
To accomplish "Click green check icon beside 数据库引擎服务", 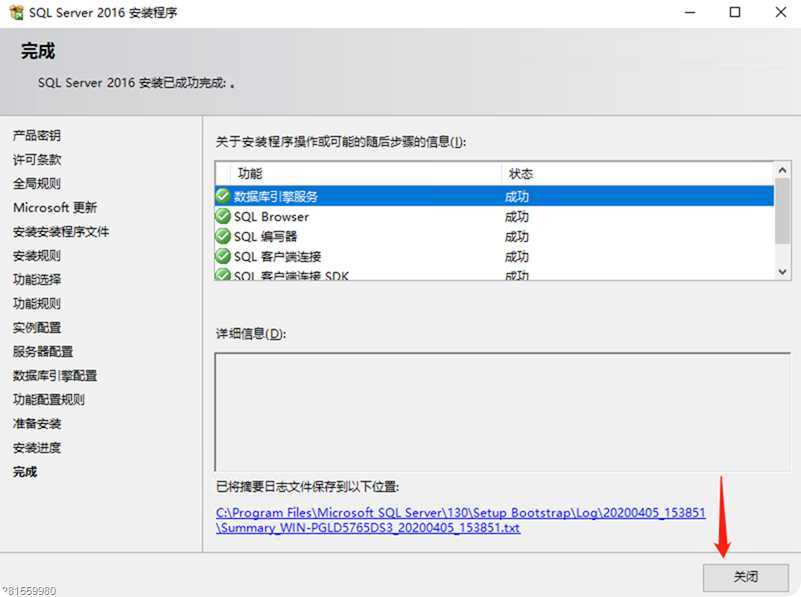I will coord(223,196).
